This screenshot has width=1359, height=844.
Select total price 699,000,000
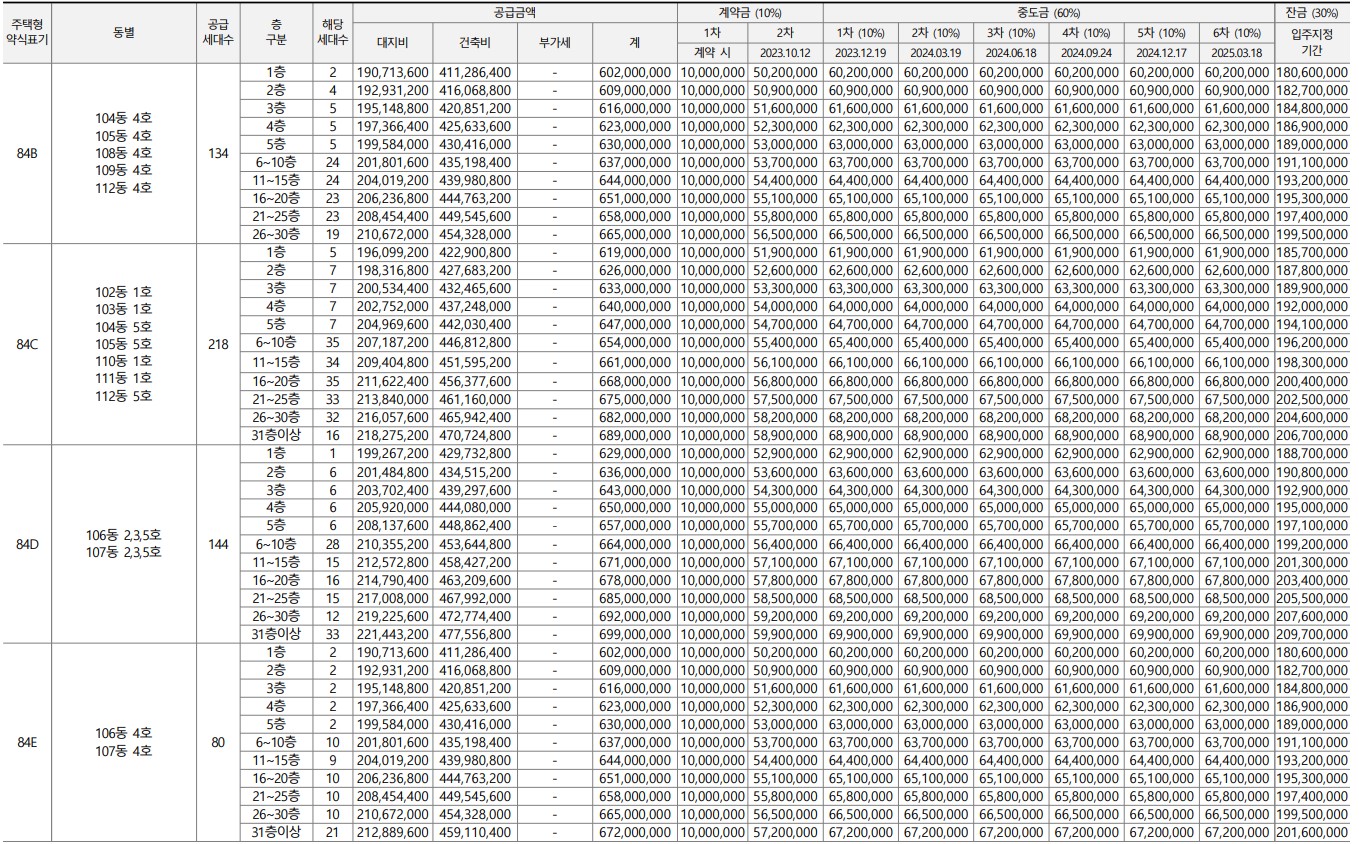[x=635, y=634]
